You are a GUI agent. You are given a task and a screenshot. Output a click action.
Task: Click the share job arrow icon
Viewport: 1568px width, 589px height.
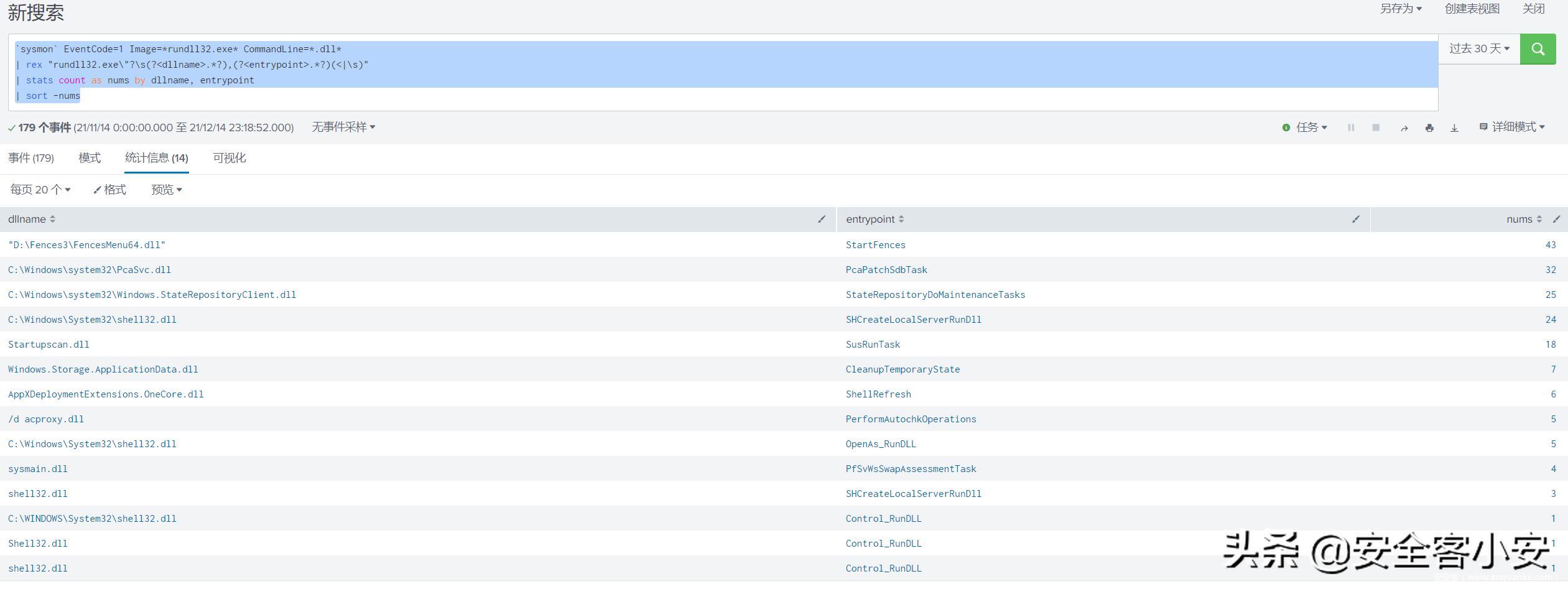(1404, 128)
